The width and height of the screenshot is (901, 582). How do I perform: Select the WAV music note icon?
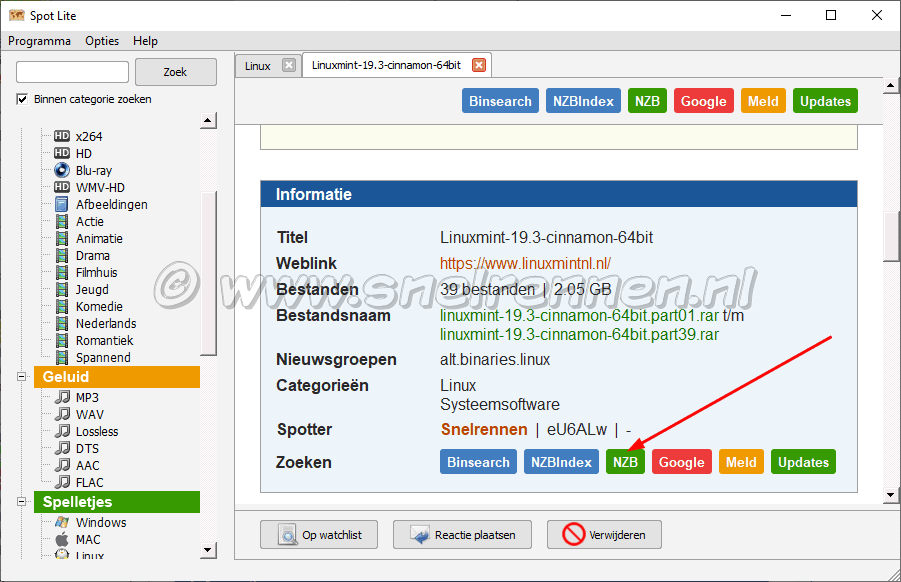point(62,414)
